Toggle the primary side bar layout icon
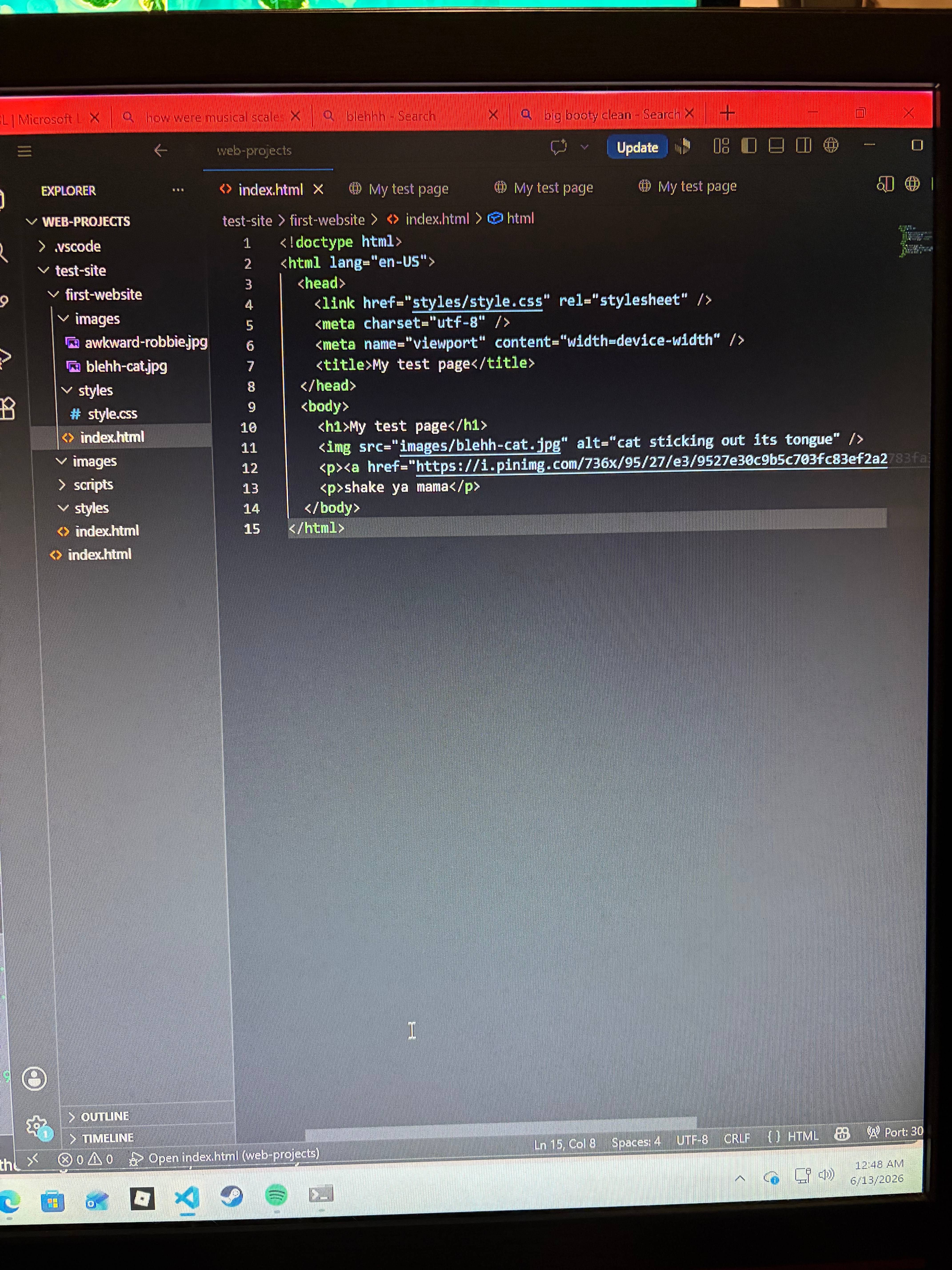Screen dimensions: 952x1270 click(749, 146)
